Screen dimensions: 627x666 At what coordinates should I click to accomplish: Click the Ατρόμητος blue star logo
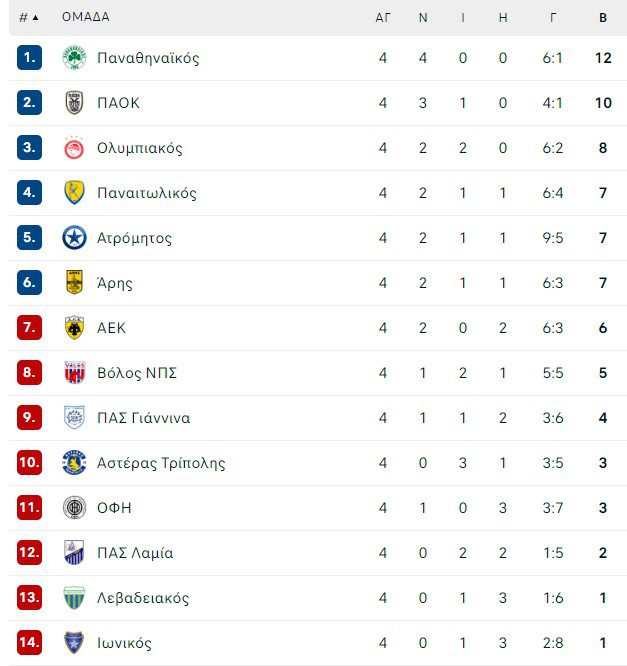click(75, 238)
